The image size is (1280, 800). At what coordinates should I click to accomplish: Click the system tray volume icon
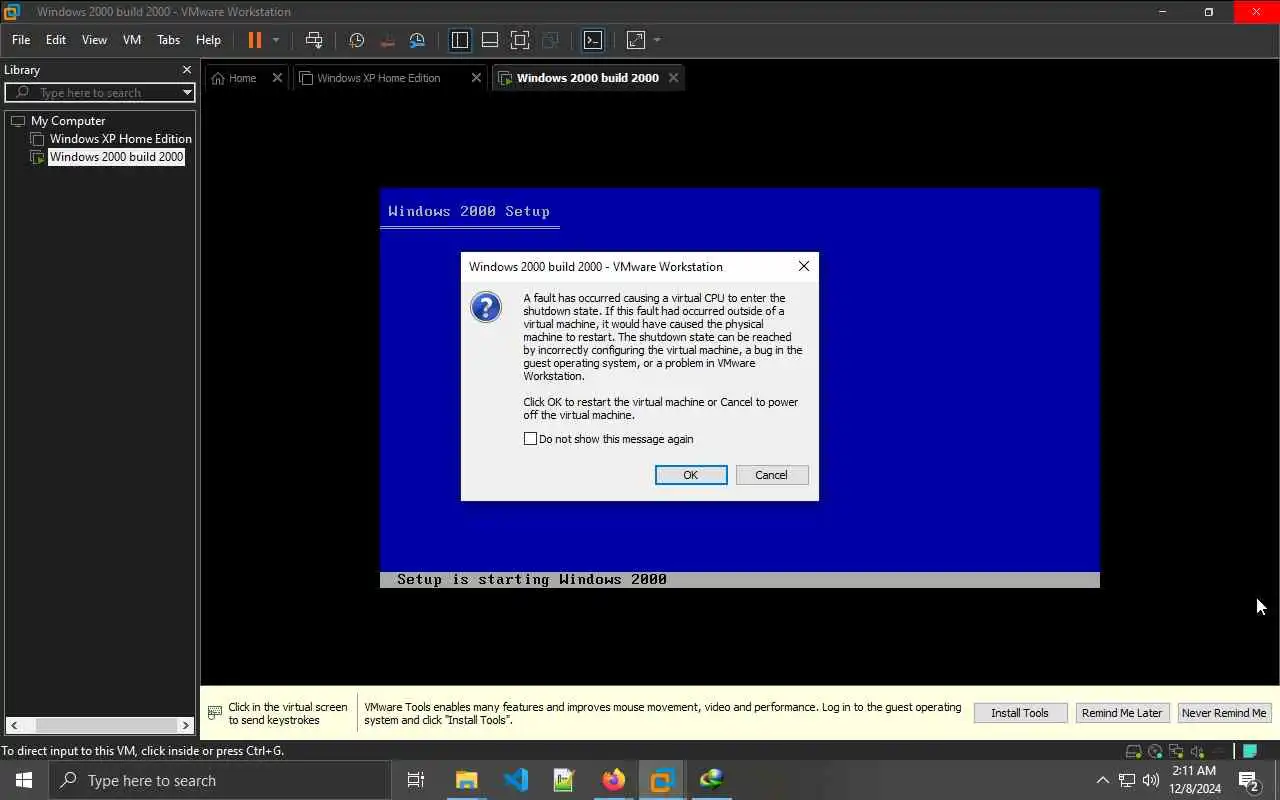coord(1151,780)
